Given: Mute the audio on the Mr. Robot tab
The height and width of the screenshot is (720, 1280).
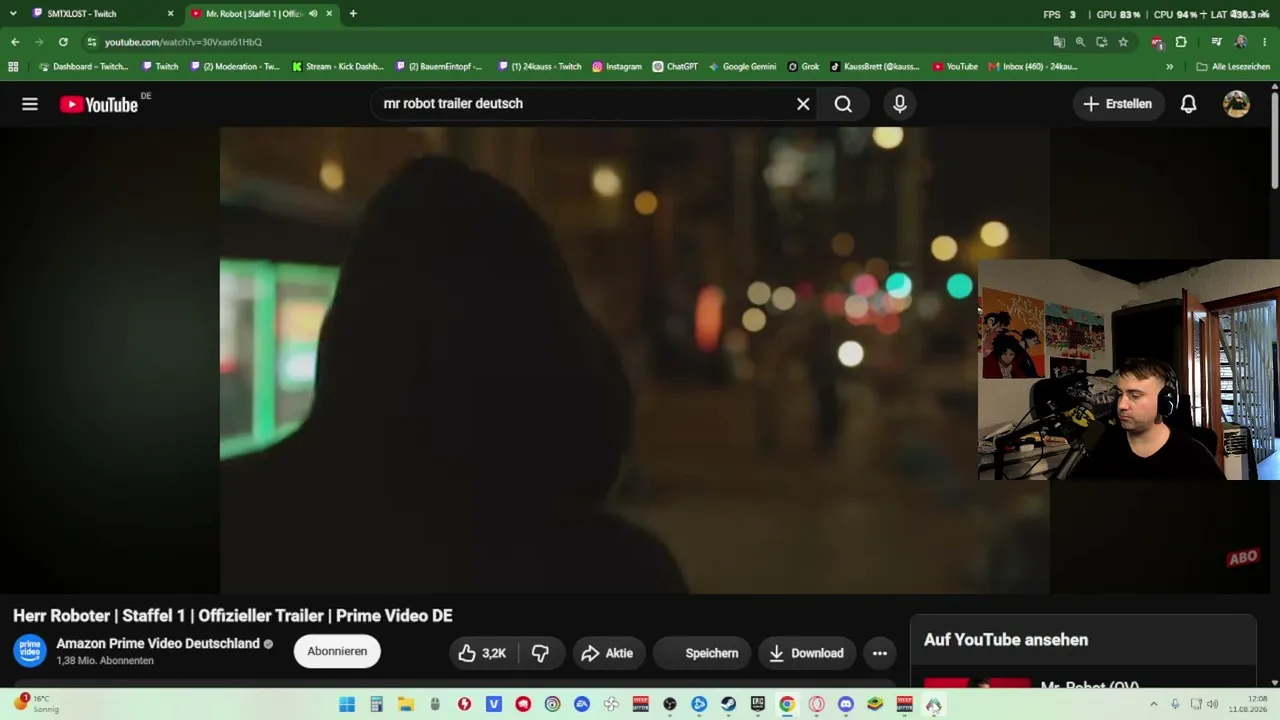Looking at the screenshot, I should coord(313,14).
